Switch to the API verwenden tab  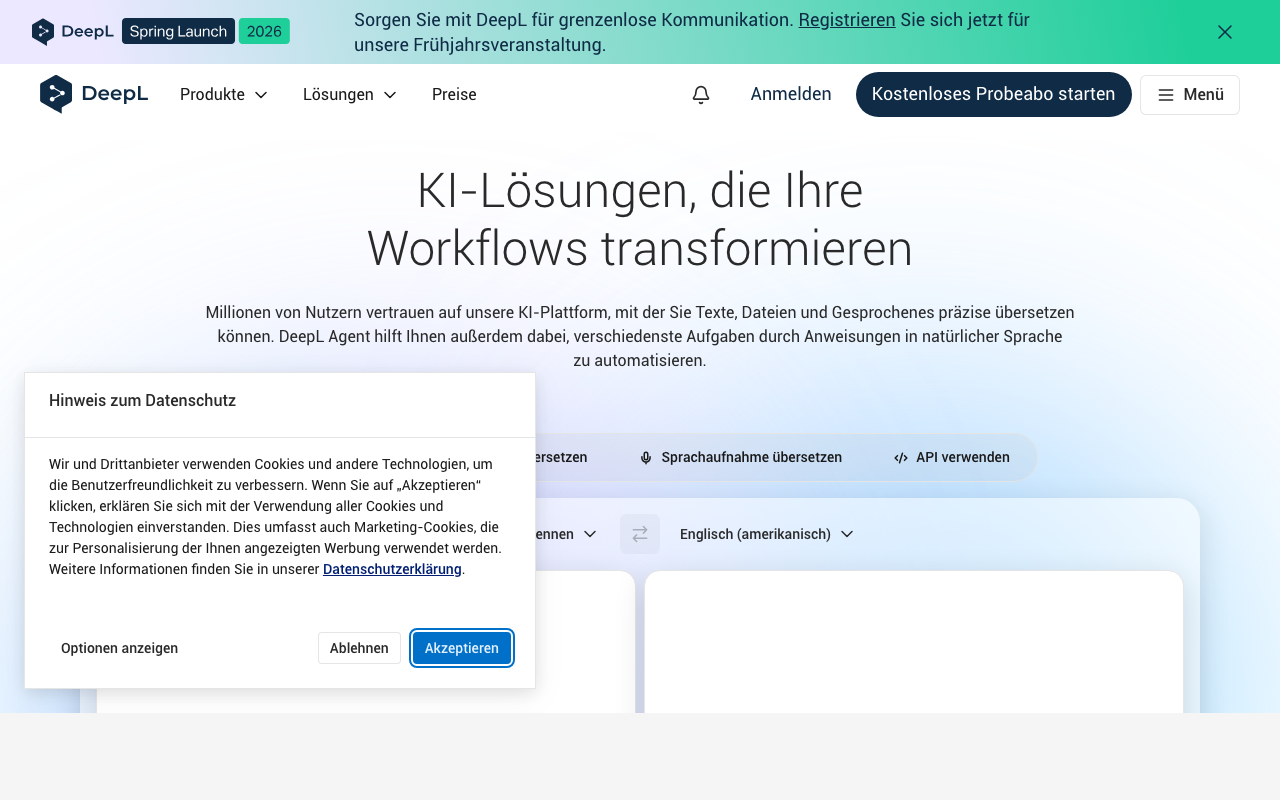pyautogui.click(x=951, y=457)
